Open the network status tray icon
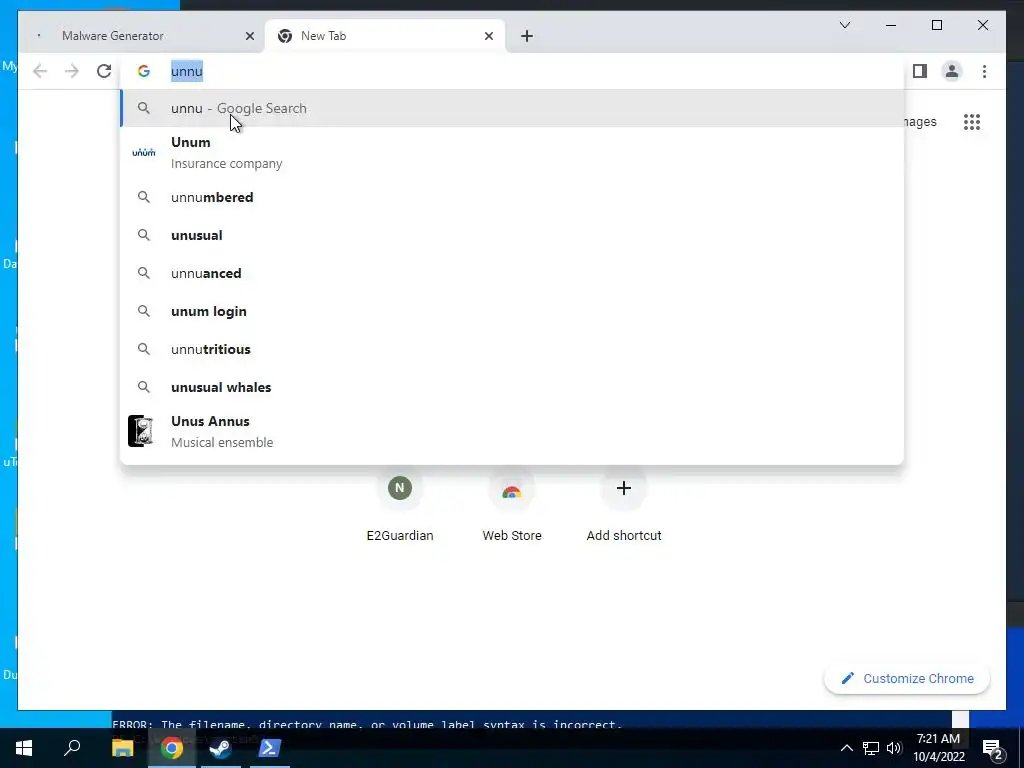The image size is (1024, 768). 871,748
